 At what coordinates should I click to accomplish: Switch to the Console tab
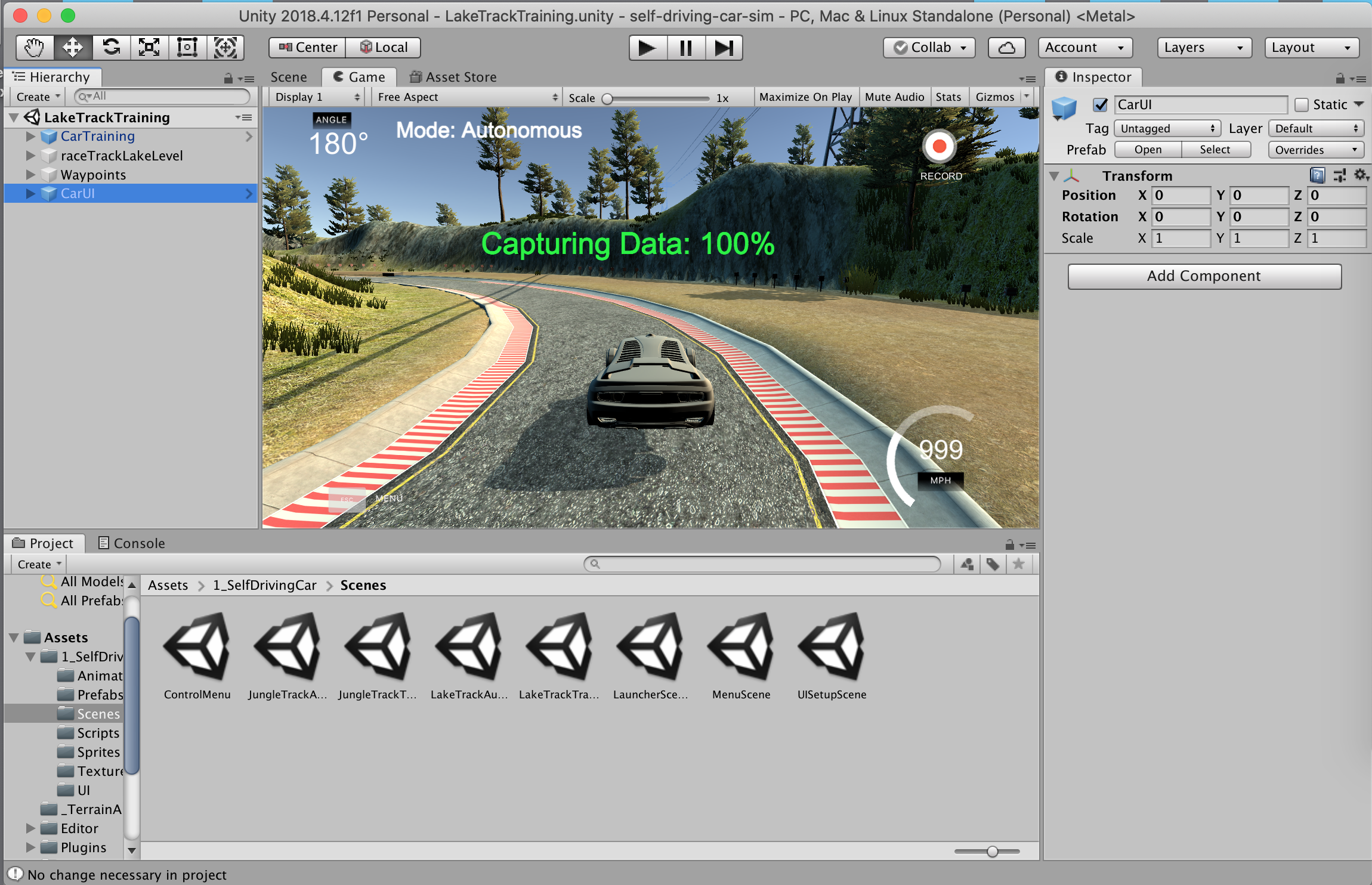point(131,543)
